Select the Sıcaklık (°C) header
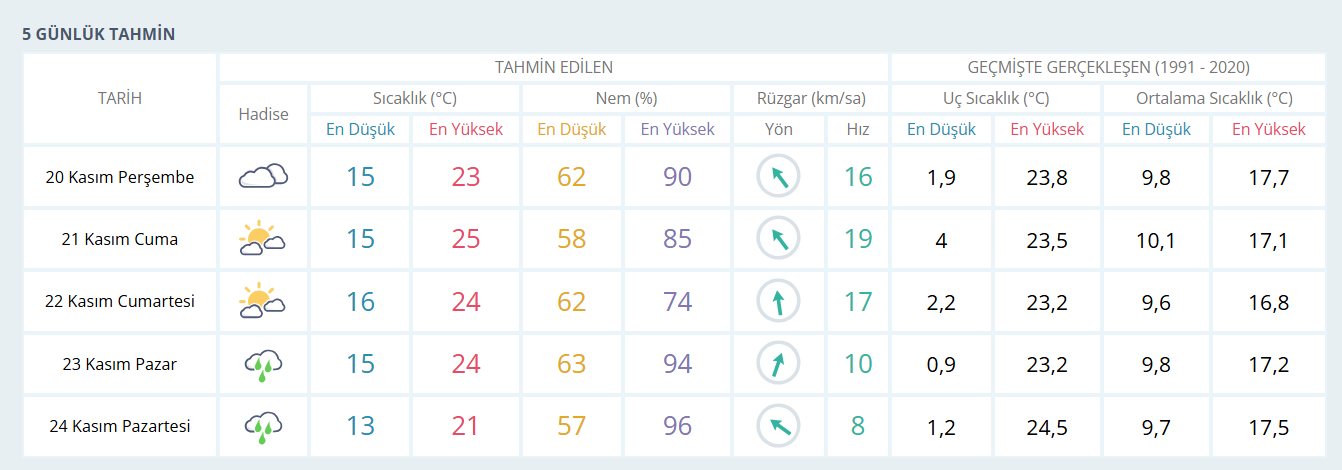The height and width of the screenshot is (470, 1342). click(x=414, y=98)
